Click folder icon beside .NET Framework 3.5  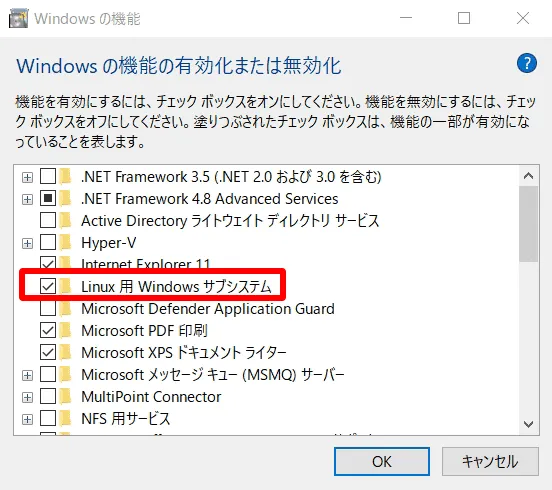pos(66,176)
